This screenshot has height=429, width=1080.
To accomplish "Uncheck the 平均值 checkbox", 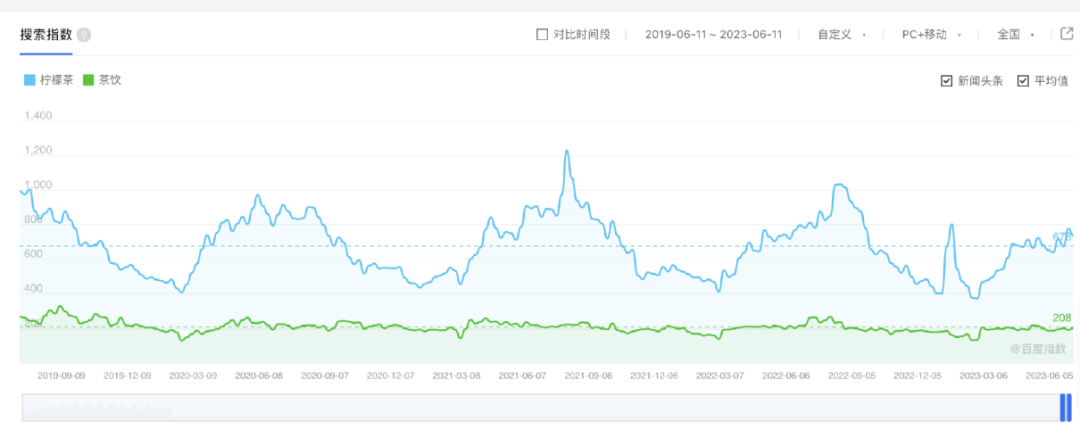I will (1023, 81).
